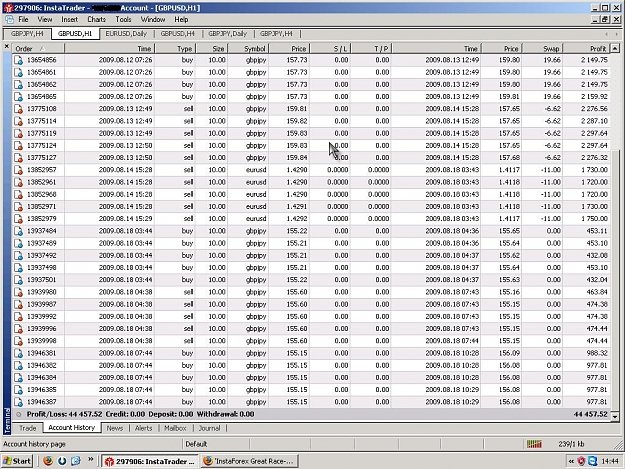This screenshot has width=625, height=469.
Task: Open the Journal terminal tab
Action: [x=209, y=428]
